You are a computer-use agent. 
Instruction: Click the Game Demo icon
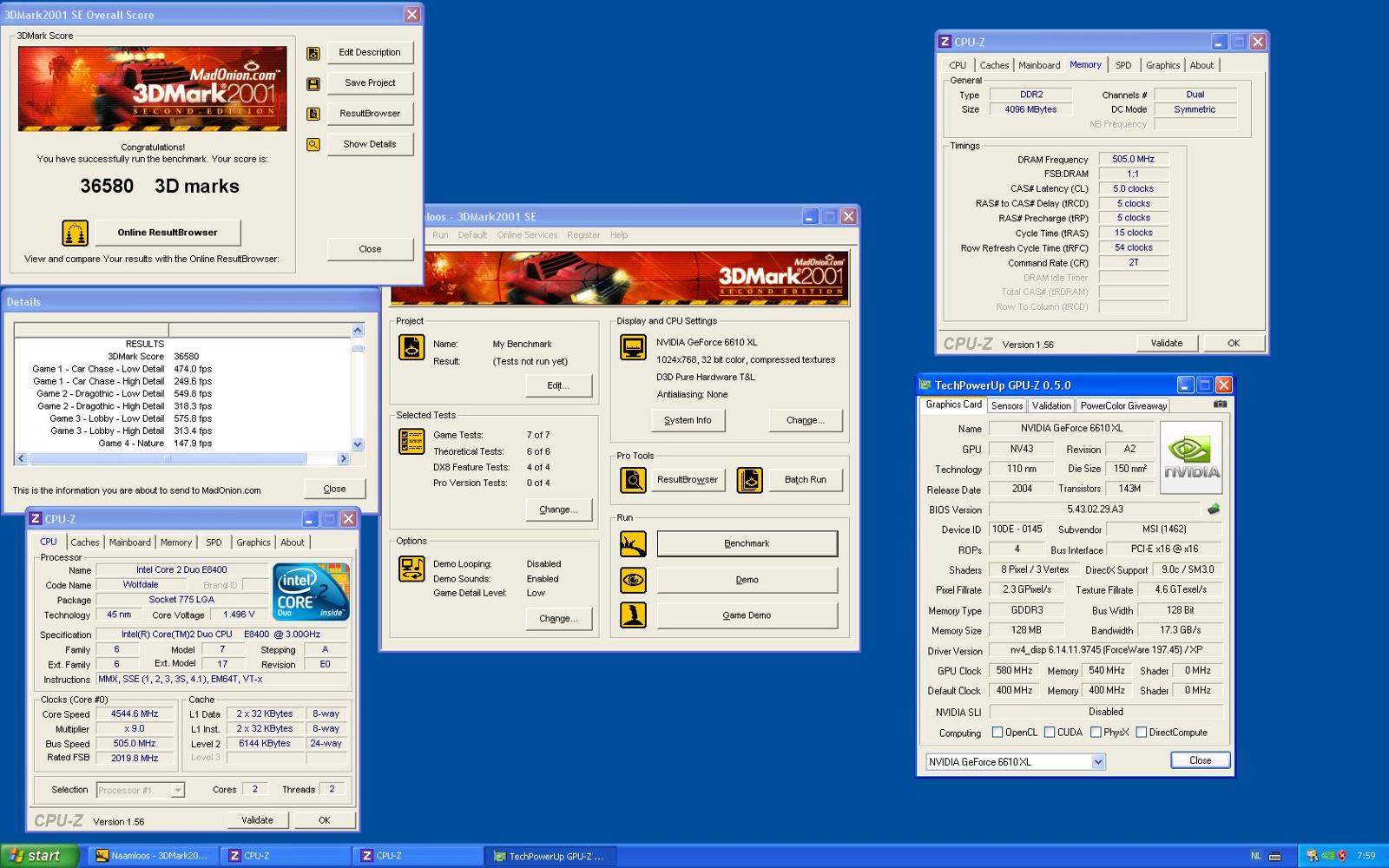point(633,615)
